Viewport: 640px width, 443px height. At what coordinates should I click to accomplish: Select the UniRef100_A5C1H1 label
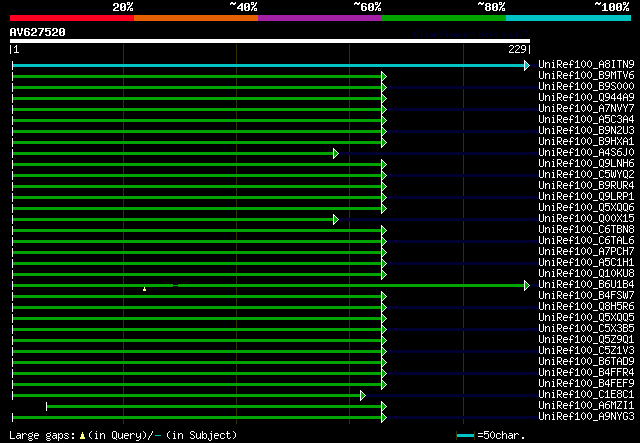point(586,263)
